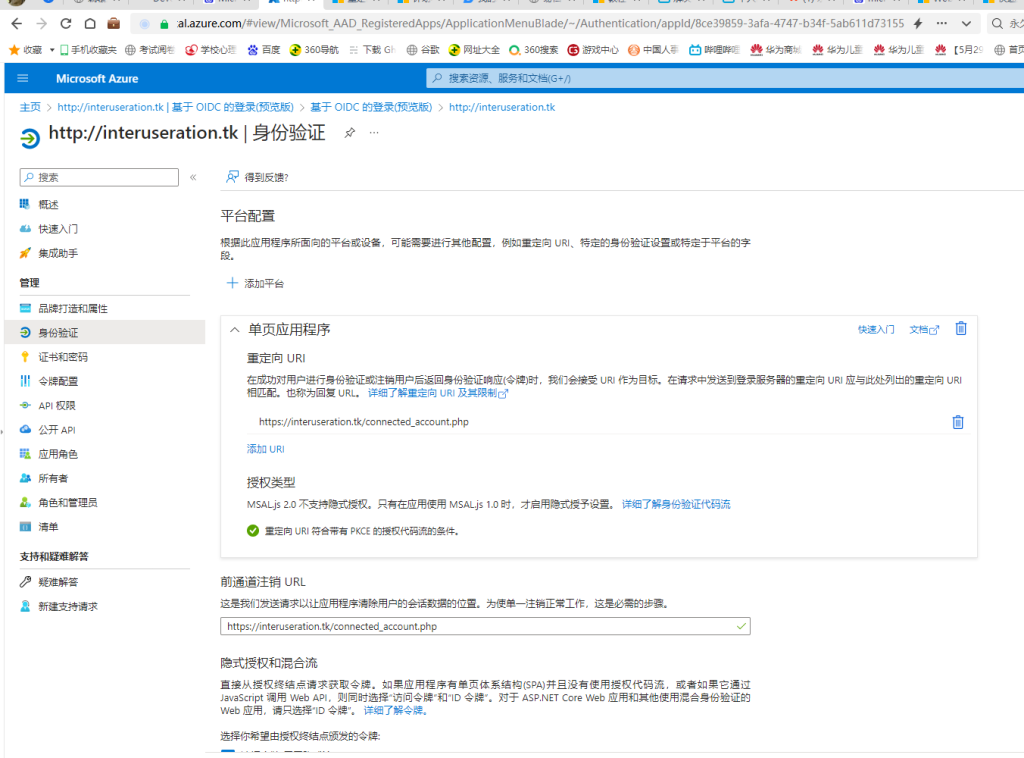Image resolution: width=1024 pixels, height=758 pixels.
Task: Open 证书和密码 page
Action: [63, 356]
